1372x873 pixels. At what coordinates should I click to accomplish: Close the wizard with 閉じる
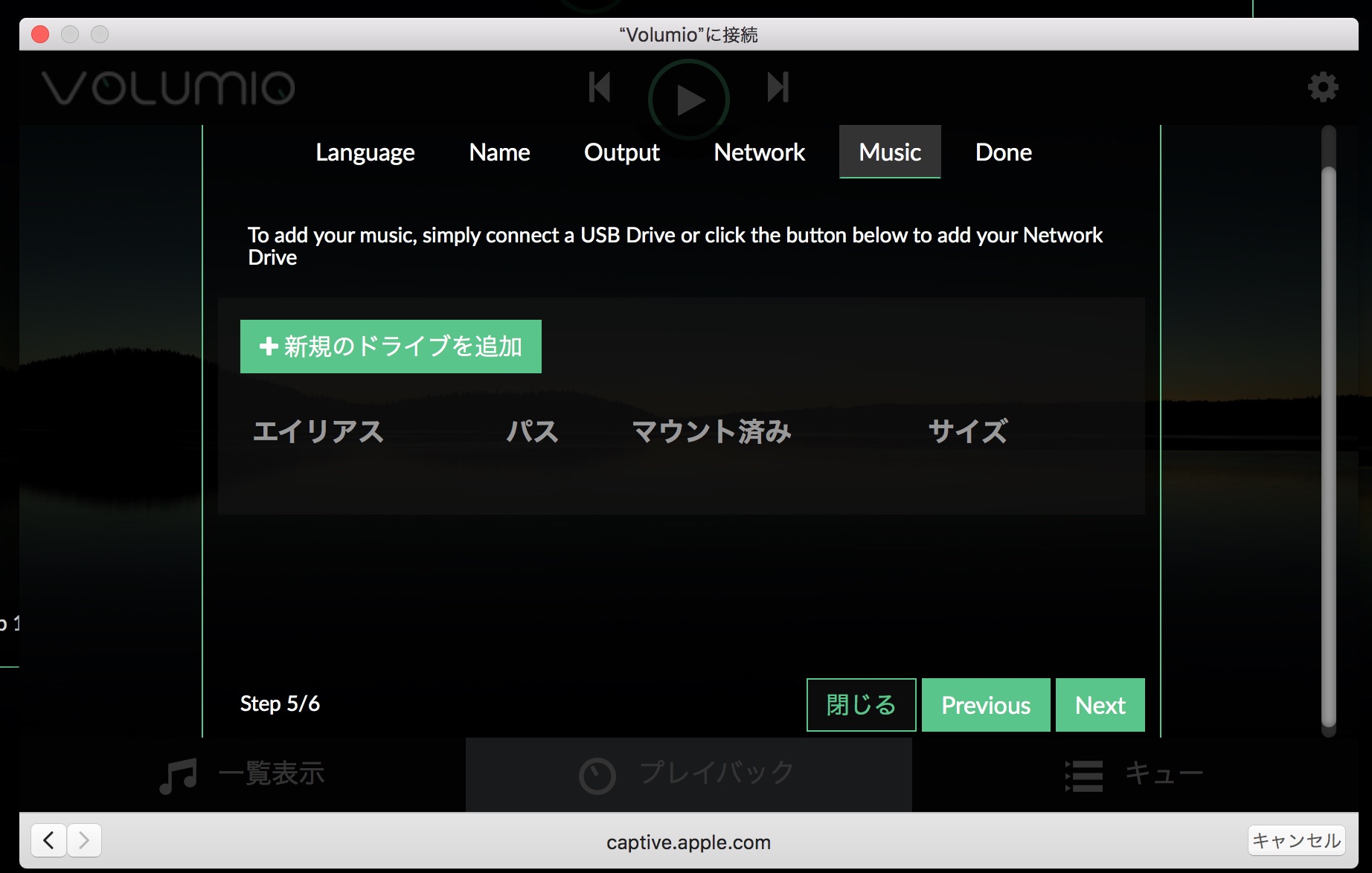(x=861, y=705)
